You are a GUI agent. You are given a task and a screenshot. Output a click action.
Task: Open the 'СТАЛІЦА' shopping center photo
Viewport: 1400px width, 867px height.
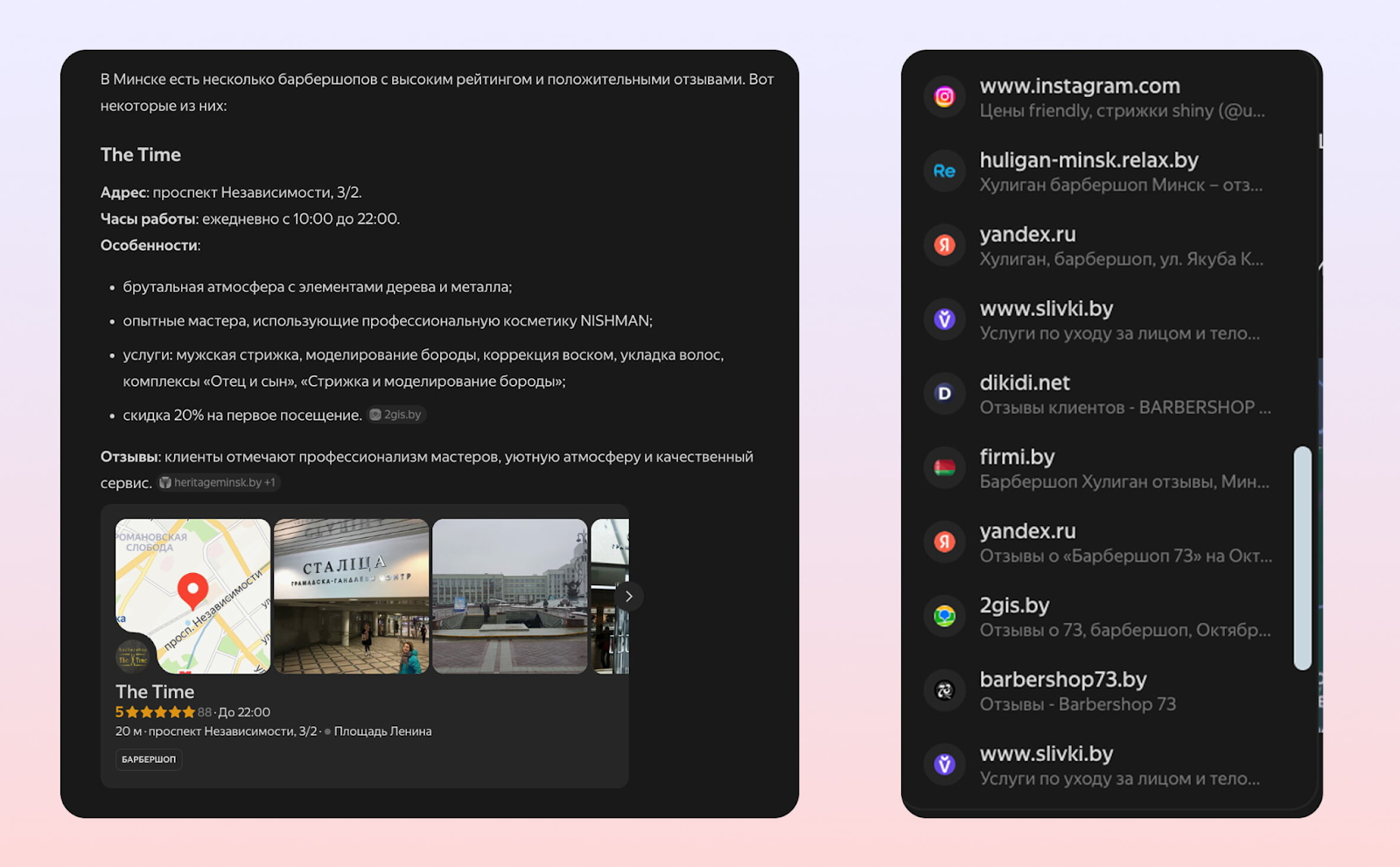pos(352,597)
